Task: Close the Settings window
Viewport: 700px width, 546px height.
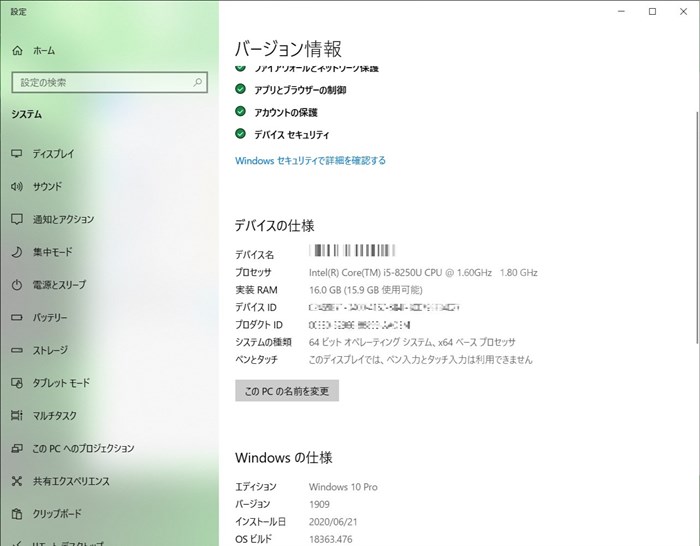Action: click(x=683, y=12)
